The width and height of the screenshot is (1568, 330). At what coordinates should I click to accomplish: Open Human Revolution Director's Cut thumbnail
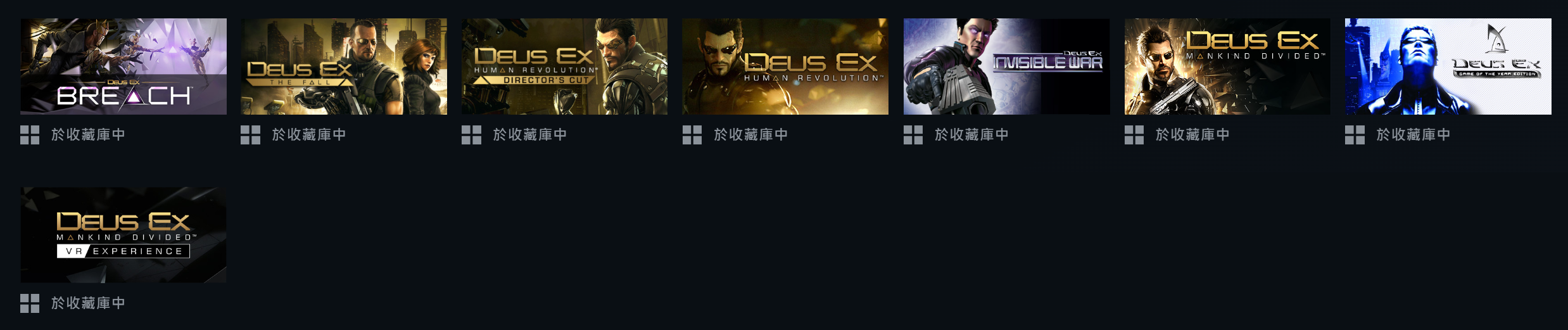[x=564, y=67]
